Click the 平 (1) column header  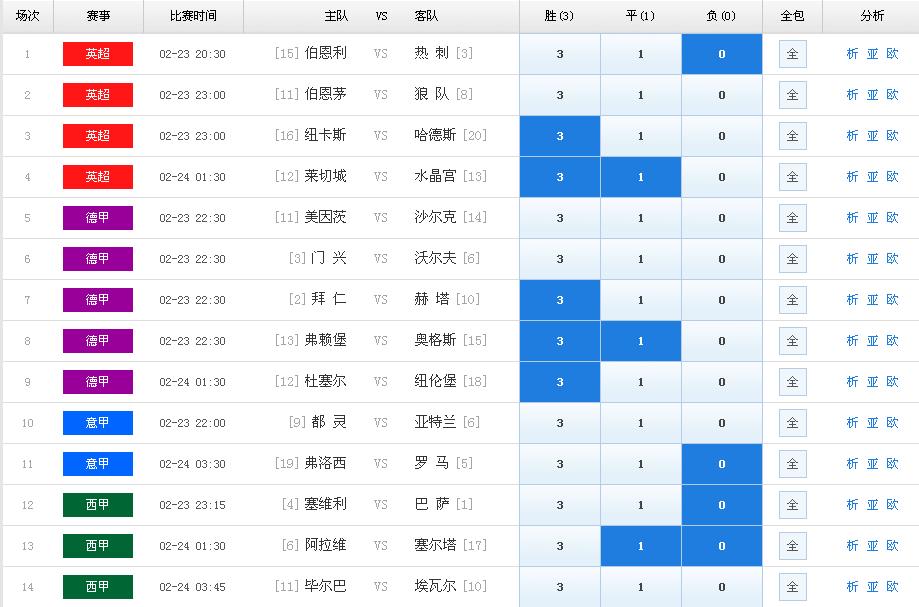point(640,16)
